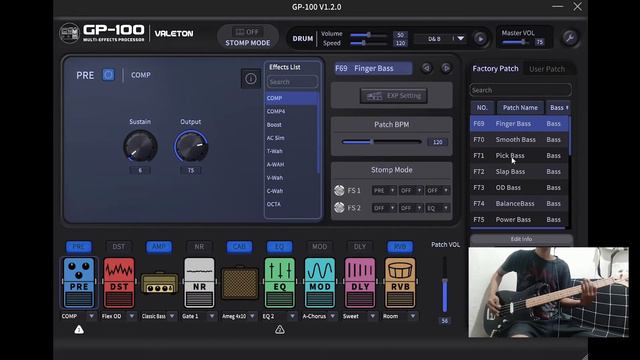The height and width of the screenshot is (360, 640).
Task: Adjust the Patch BPM slider
Action: click(x=382, y=142)
